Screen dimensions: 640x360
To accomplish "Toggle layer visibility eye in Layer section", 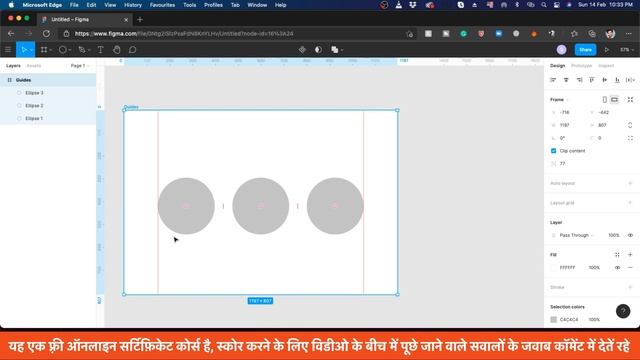I will click(x=630, y=236).
